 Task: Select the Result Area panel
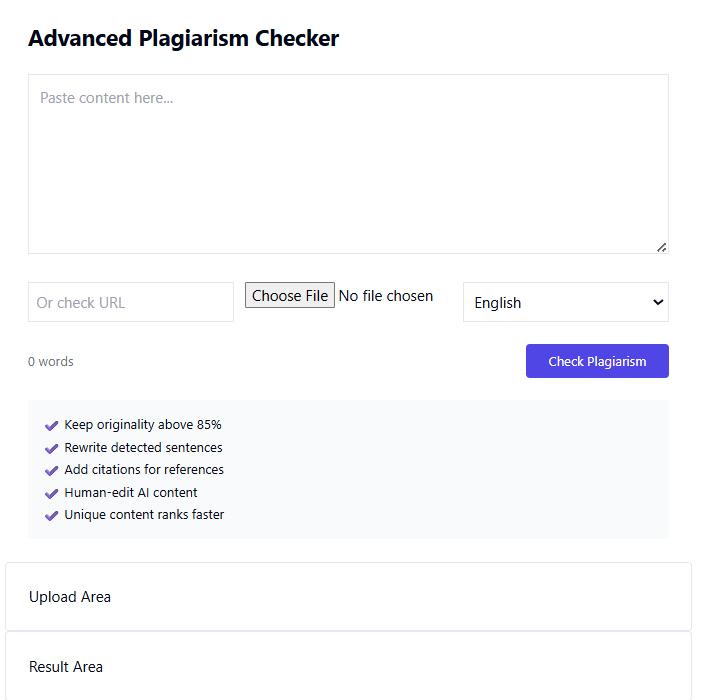click(x=348, y=666)
